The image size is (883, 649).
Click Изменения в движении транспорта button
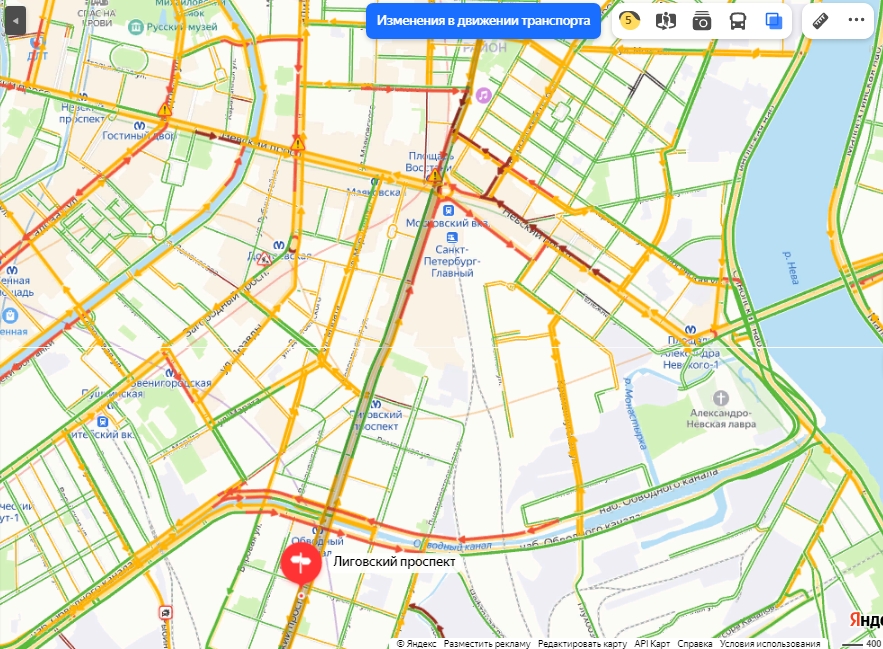click(x=483, y=21)
